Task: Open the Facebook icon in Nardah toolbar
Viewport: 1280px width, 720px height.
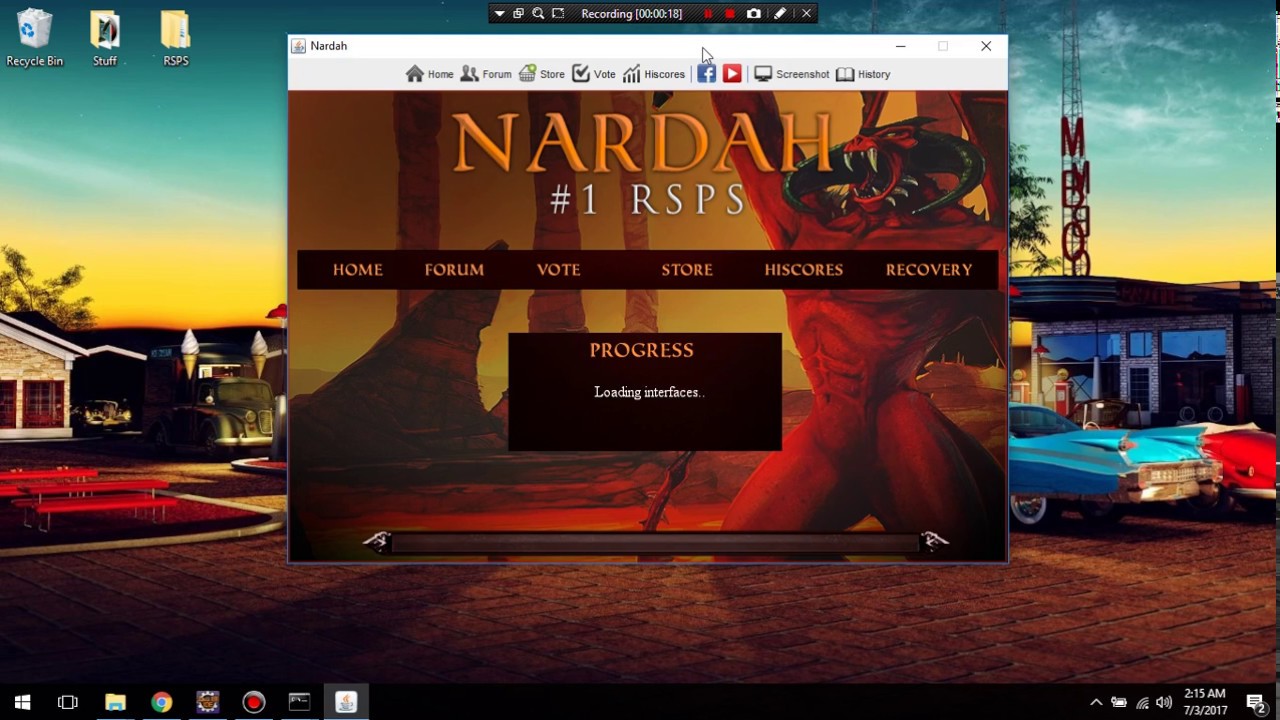Action: click(x=707, y=74)
